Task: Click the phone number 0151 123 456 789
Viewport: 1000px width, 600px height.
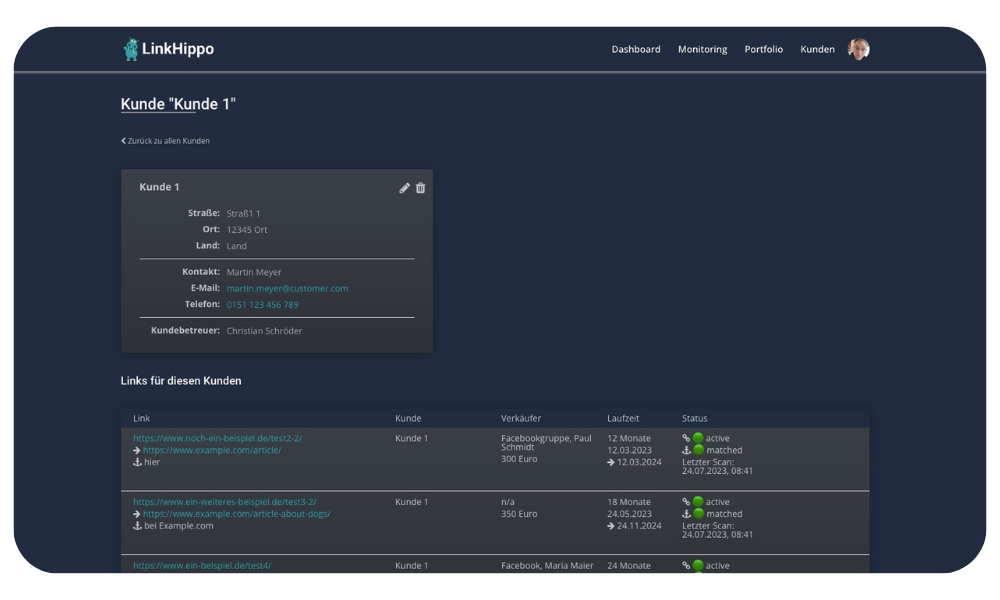Action: pos(262,305)
